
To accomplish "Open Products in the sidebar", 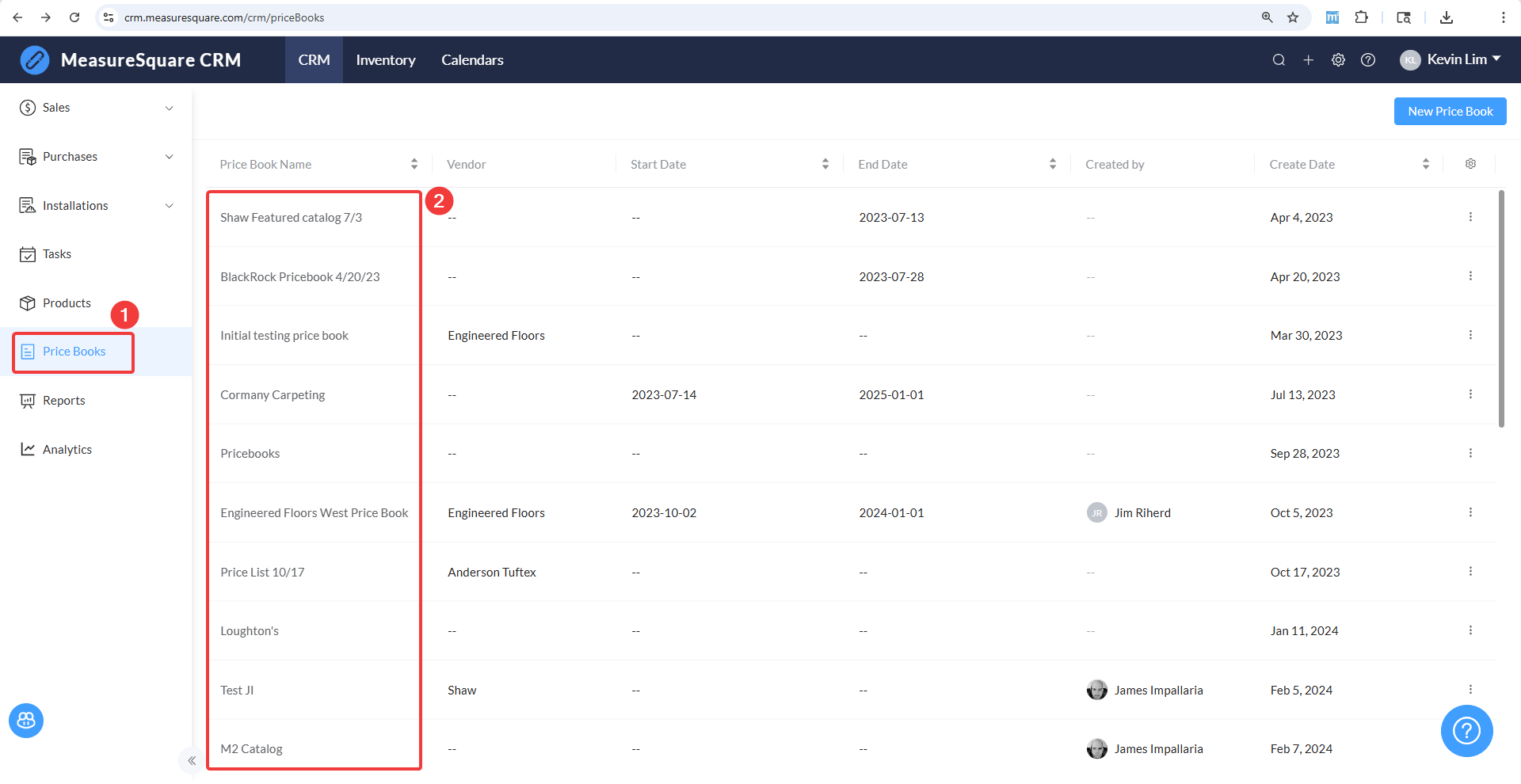I will (96, 303).
